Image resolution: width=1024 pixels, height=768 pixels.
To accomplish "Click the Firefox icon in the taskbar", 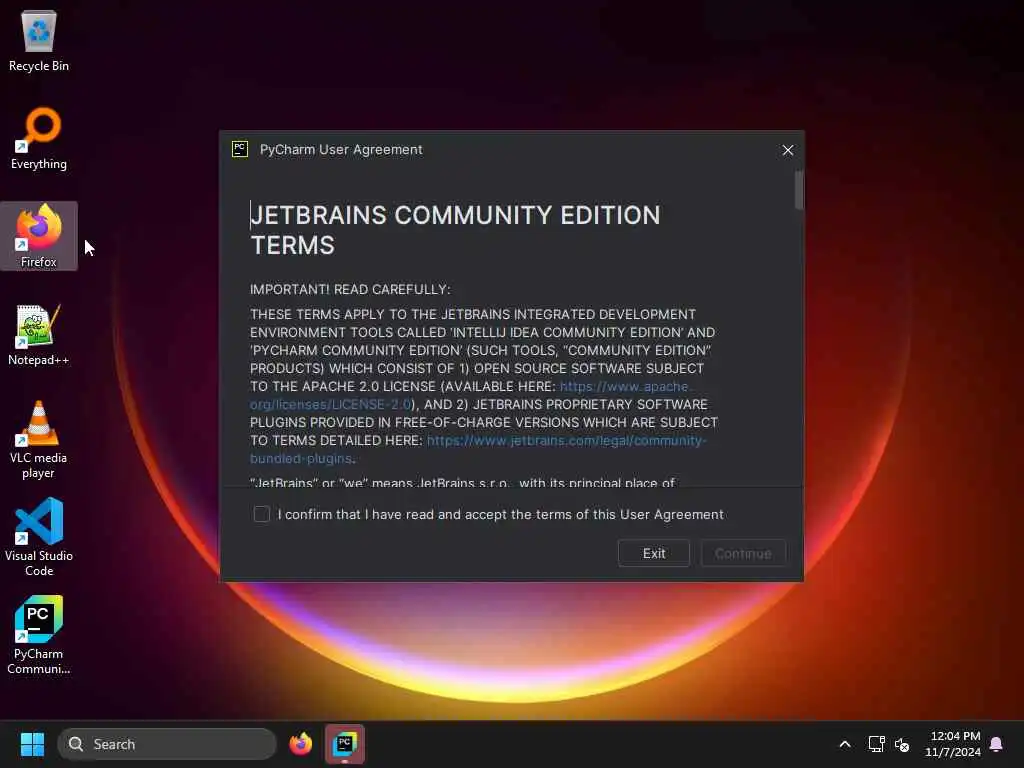I will pyautogui.click(x=300, y=744).
